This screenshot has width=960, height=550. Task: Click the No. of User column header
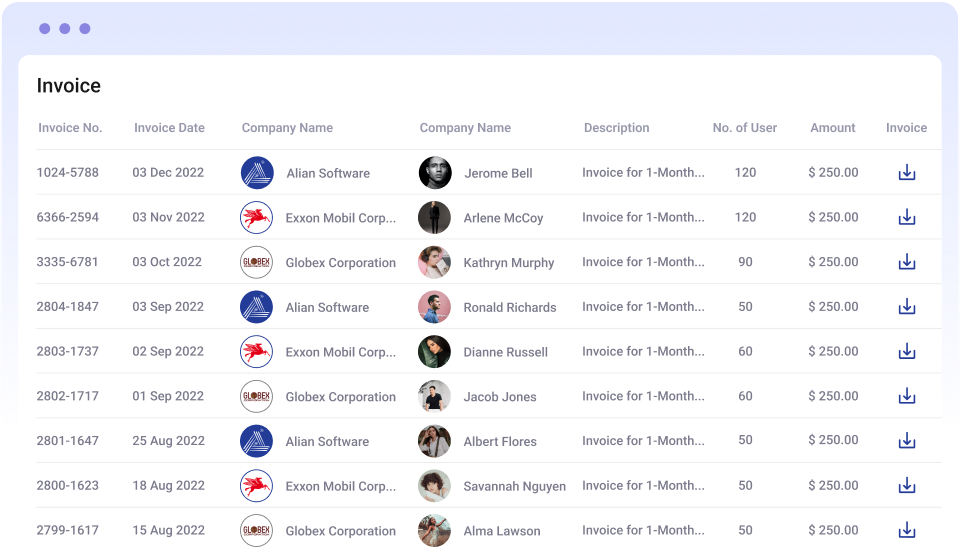tap(744, 128)
